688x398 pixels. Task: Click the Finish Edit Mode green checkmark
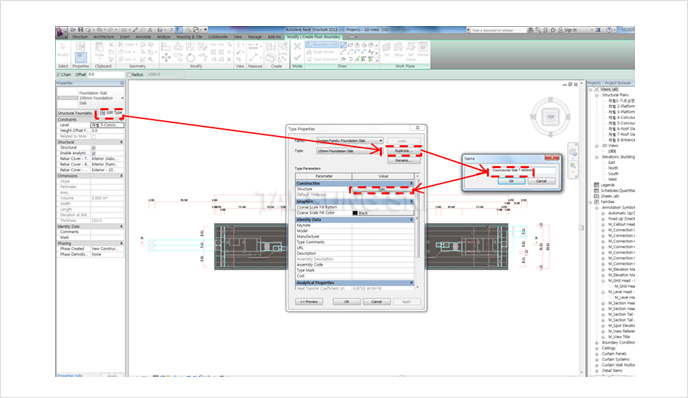tap(297, 57)
